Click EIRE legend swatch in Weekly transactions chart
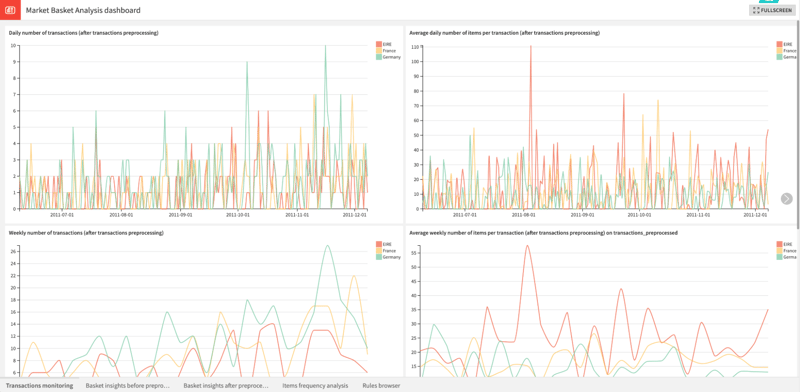This screenshot has width=800, height=392. point(379,244)
